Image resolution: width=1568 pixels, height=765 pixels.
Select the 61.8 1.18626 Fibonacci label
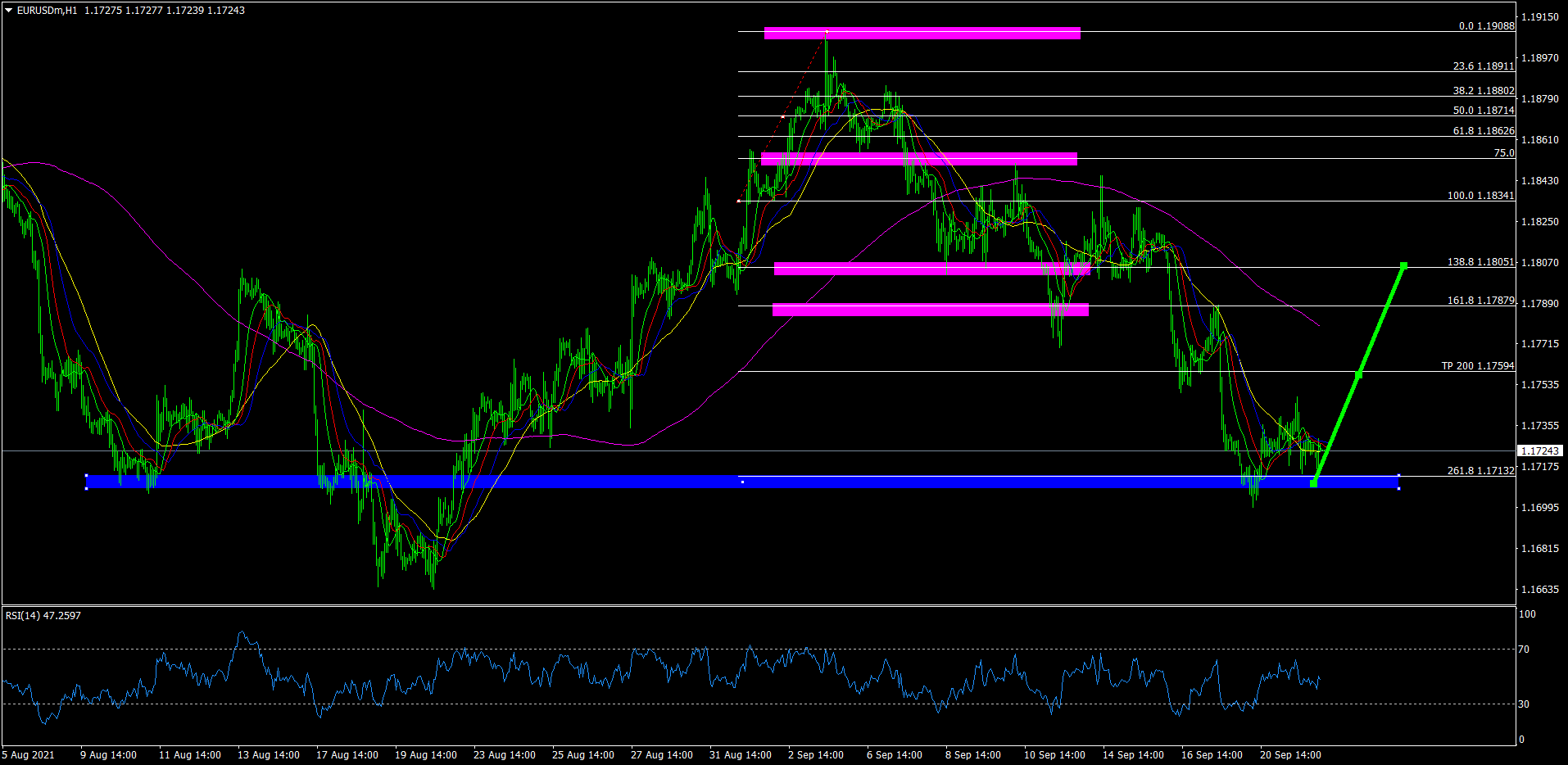pyautogui.click(x=1484, y=131)
